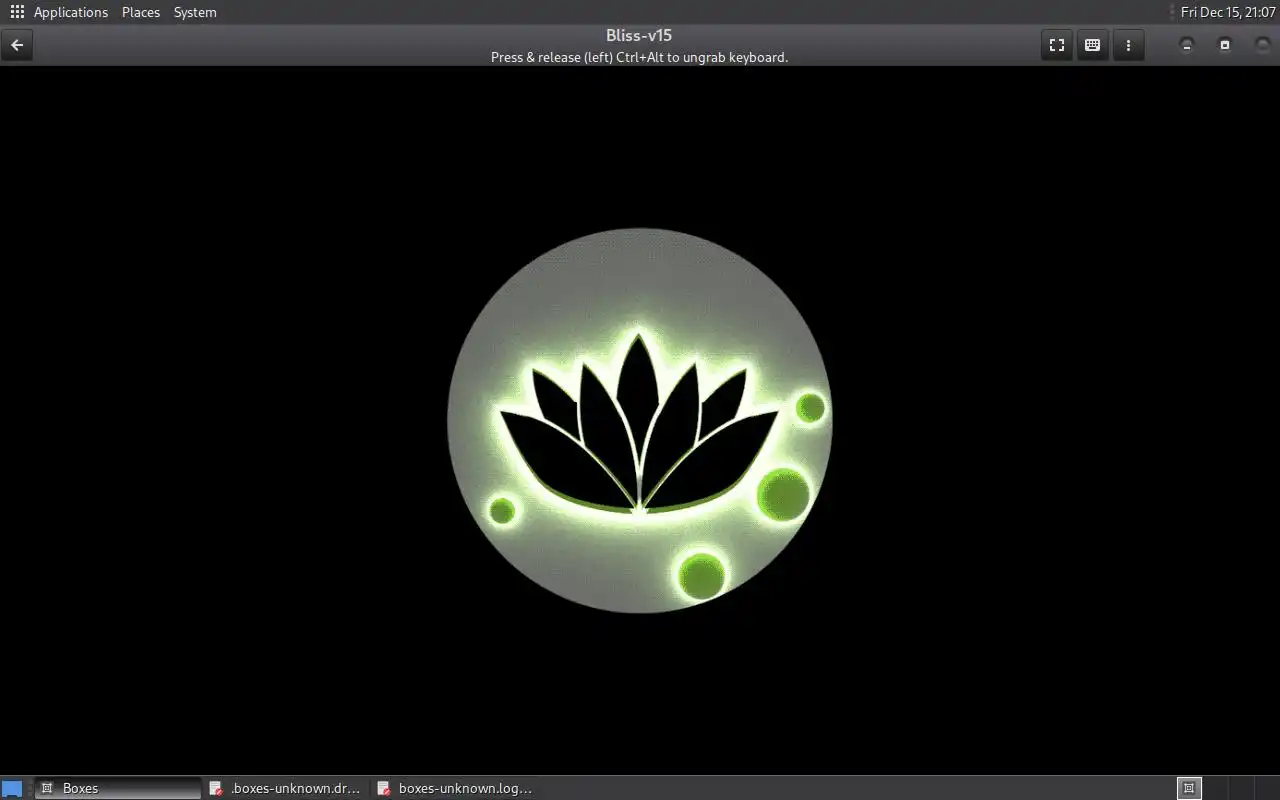
Task: Click the Bliss-v15 window title
Action: pos(639,36)
